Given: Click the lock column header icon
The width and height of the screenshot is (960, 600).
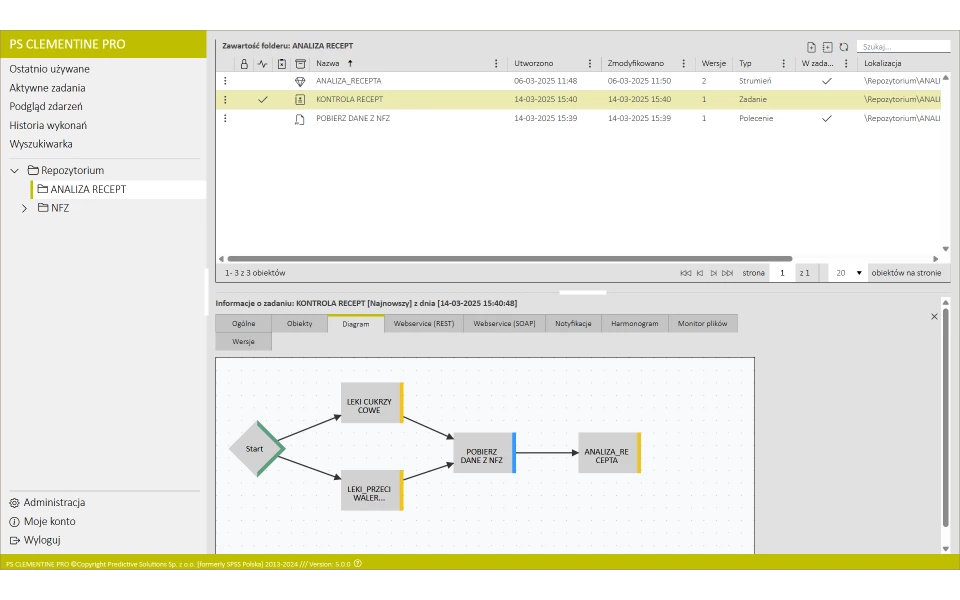Looking at the screenshot, I should 244,63.
